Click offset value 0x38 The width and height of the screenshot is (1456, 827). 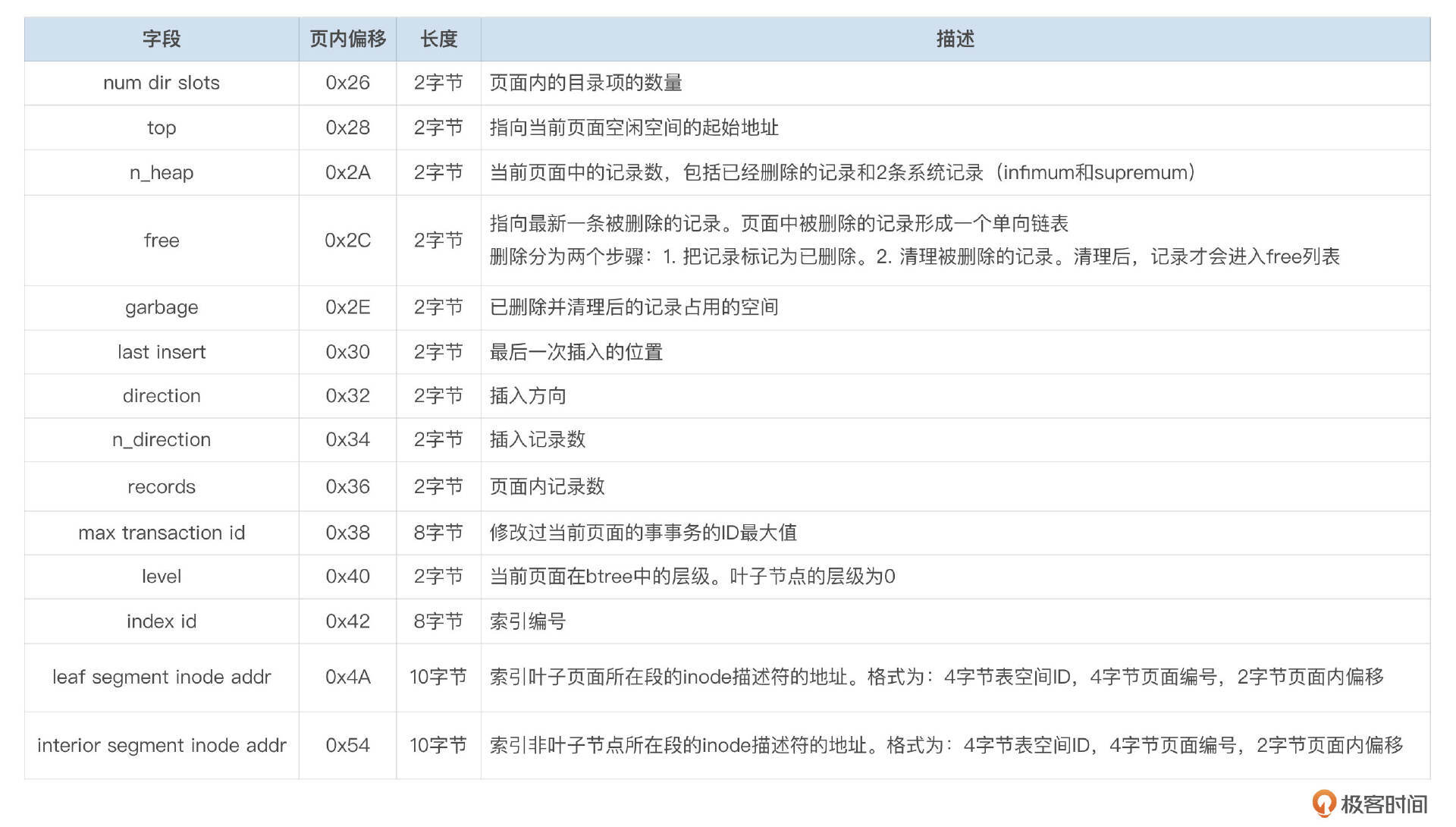pos(347,533)
